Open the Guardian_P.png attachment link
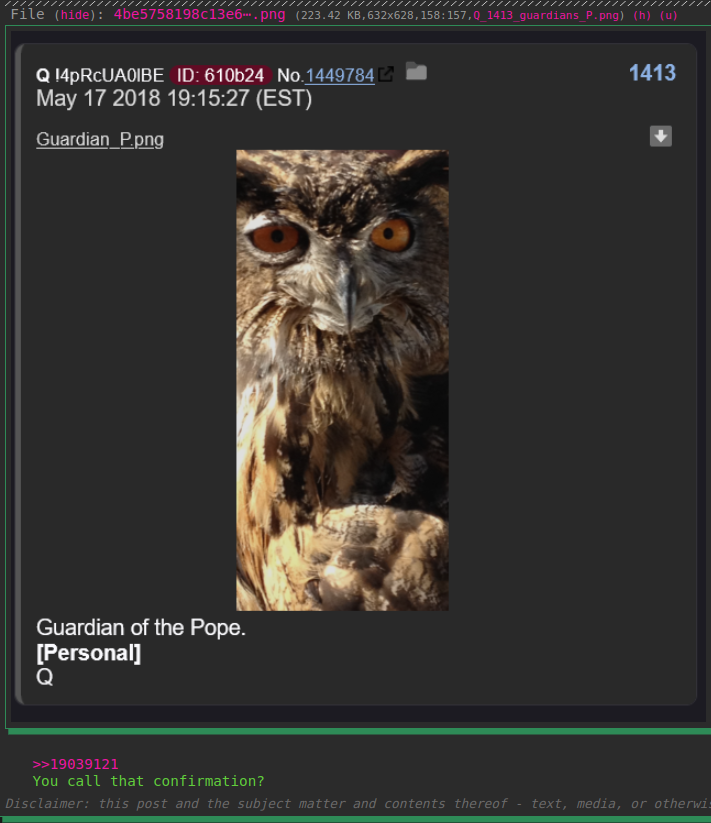This screenshot has height=823, width=711. pyautogui.click(x=100, y=140)
